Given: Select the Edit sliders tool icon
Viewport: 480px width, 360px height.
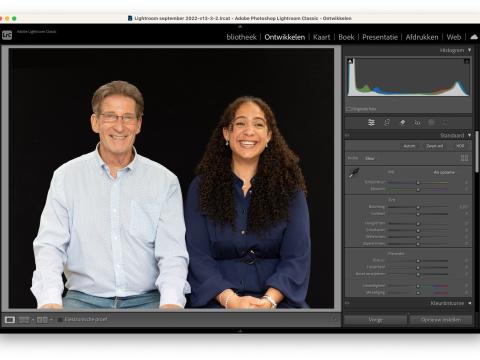Looking at the screenshot, I should coord(371,123).
